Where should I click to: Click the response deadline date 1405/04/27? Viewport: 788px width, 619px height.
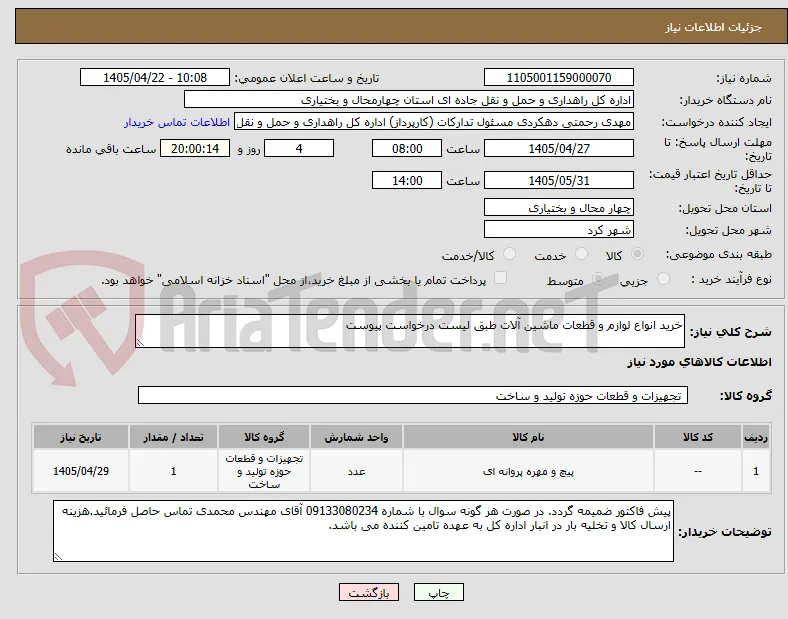click(559, 149)
